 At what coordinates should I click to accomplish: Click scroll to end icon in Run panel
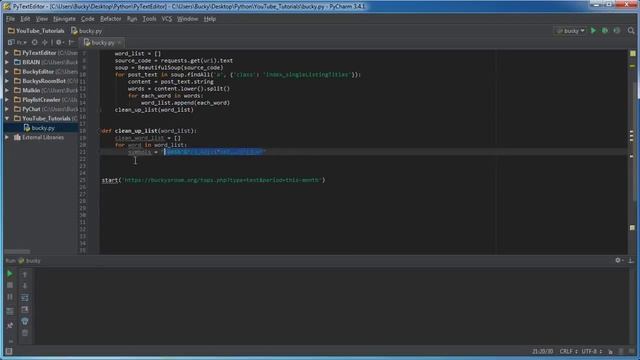pyautogui.click(x=25, y=309)
